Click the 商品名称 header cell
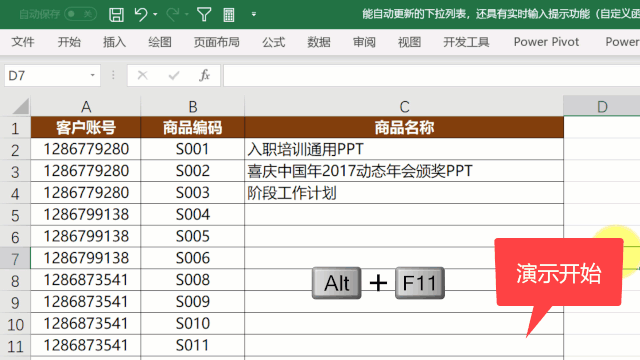Screen dimensions: 640x360 tap(404, 127)
